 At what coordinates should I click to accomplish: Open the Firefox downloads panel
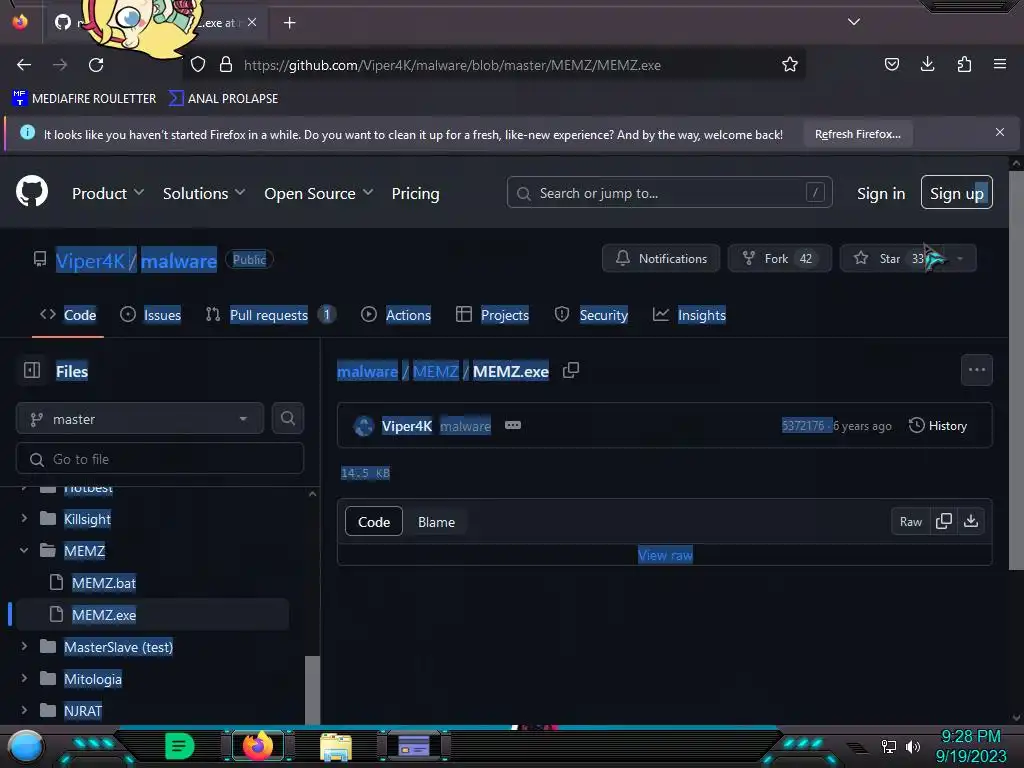(927, 65)
